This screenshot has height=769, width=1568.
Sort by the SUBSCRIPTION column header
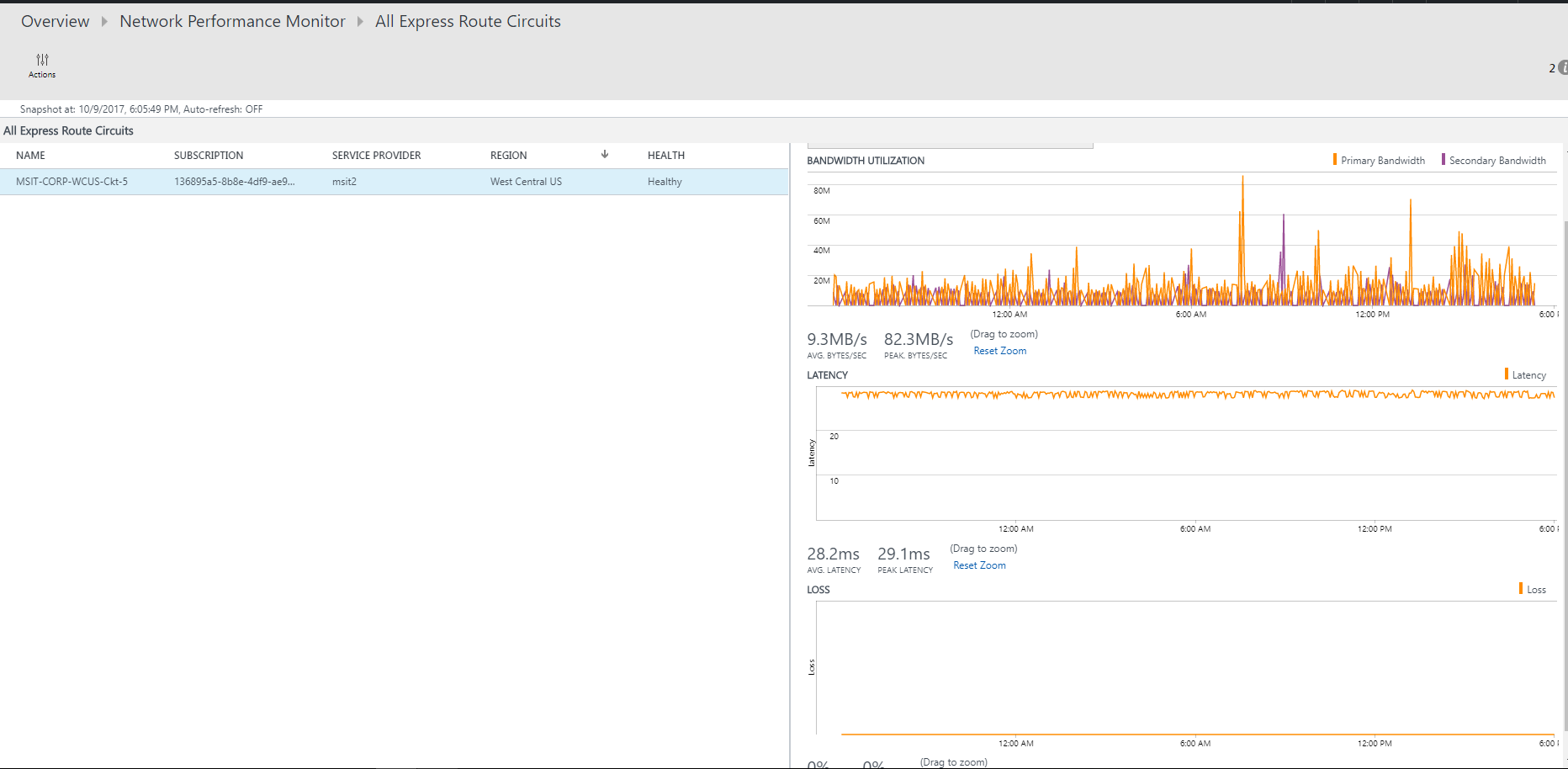(209, 156)
